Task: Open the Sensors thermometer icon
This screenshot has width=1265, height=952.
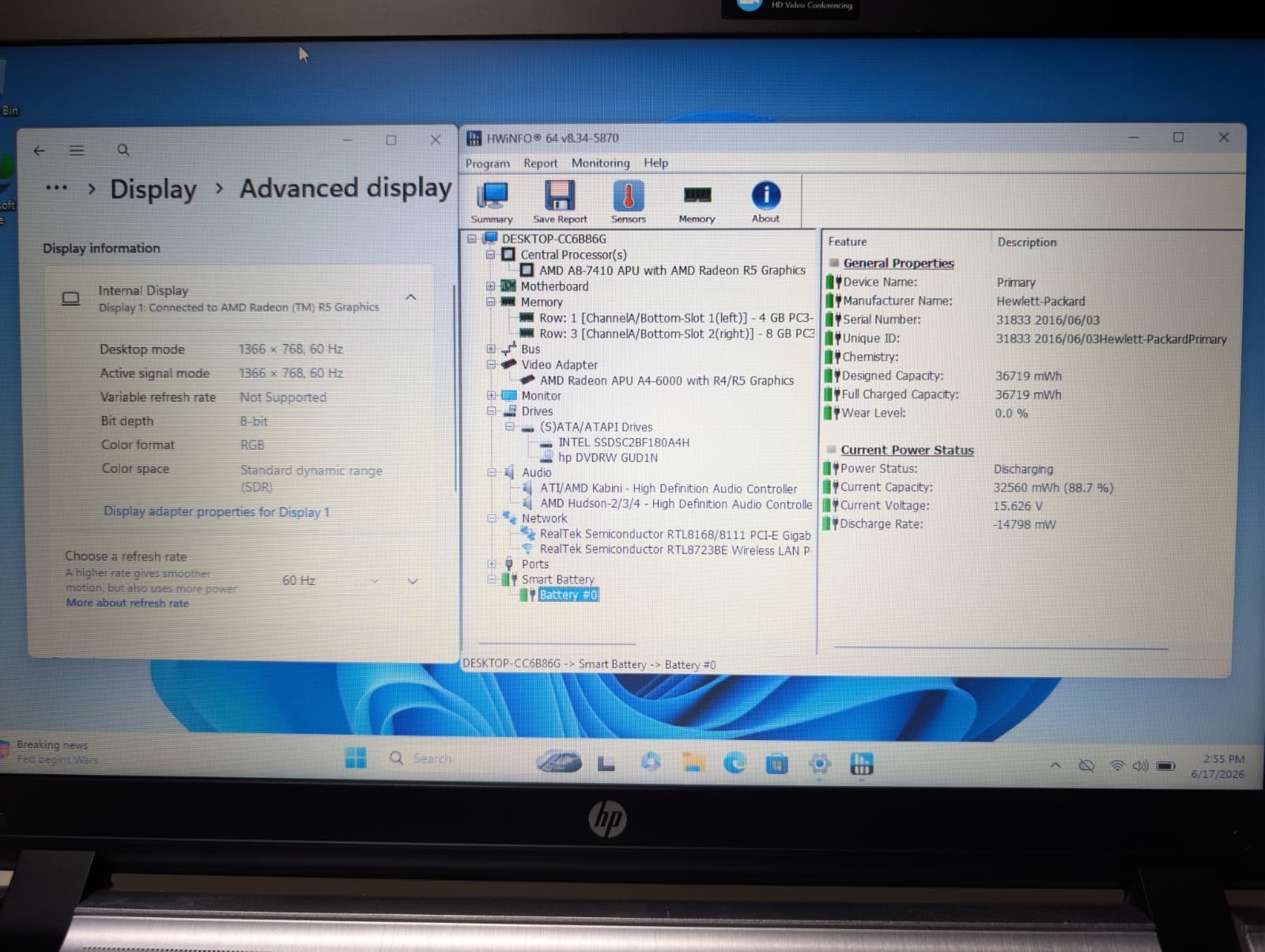Action: coord(629,202)
